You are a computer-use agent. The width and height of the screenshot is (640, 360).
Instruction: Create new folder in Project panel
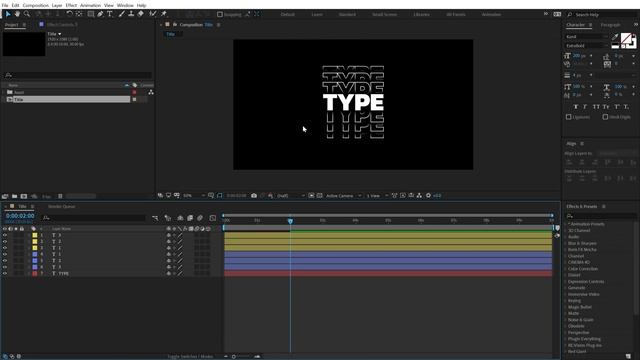(14, 196)
